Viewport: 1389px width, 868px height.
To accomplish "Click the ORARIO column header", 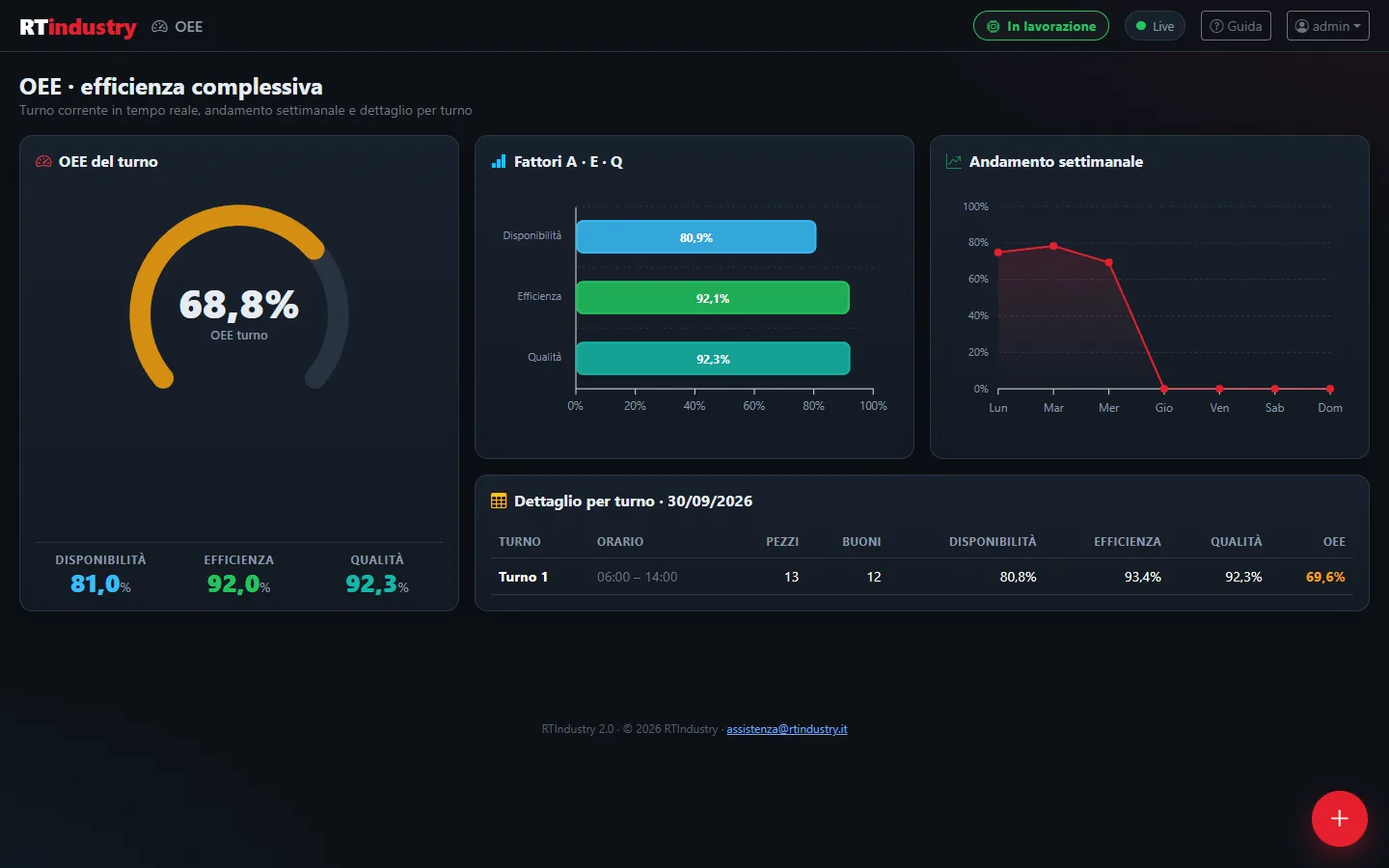I will pos(620,542).
